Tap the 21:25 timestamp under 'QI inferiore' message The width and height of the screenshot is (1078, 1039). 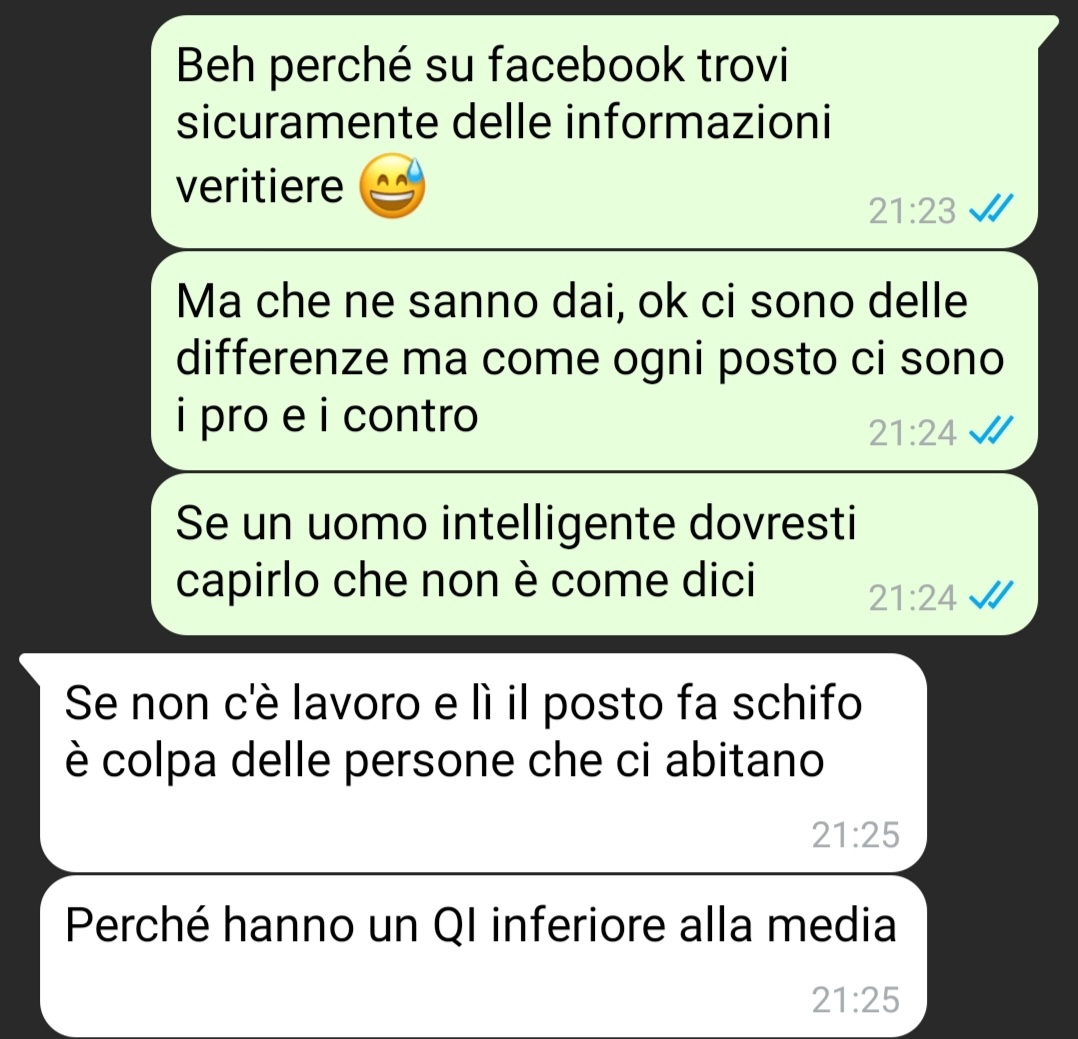click(856, 1000)
